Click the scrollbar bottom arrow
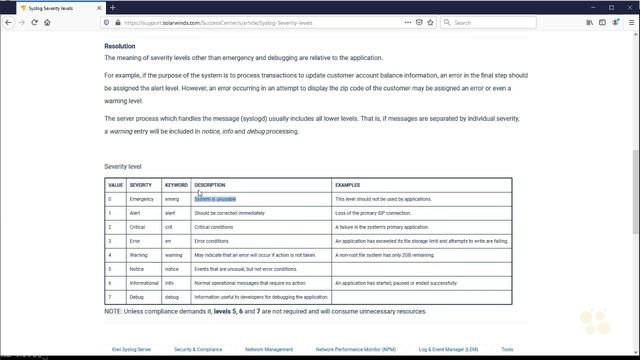 pos(636,353)
